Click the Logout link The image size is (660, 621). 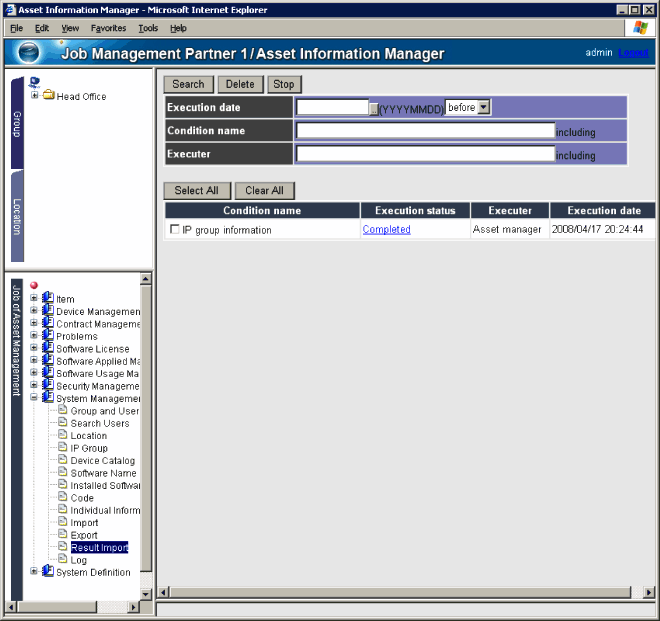(633, 52)
